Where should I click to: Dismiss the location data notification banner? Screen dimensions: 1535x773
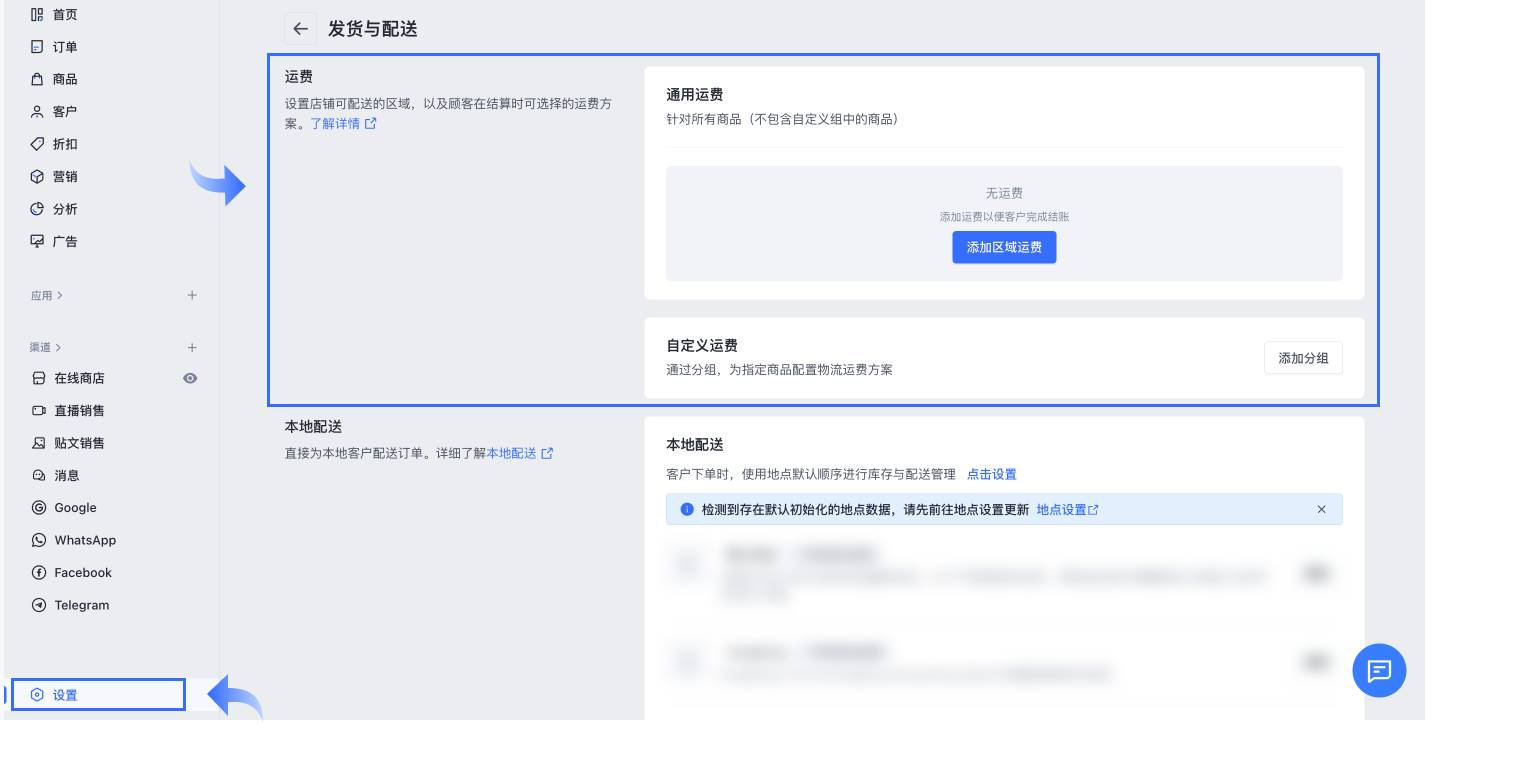click(x=1321, y=509)
